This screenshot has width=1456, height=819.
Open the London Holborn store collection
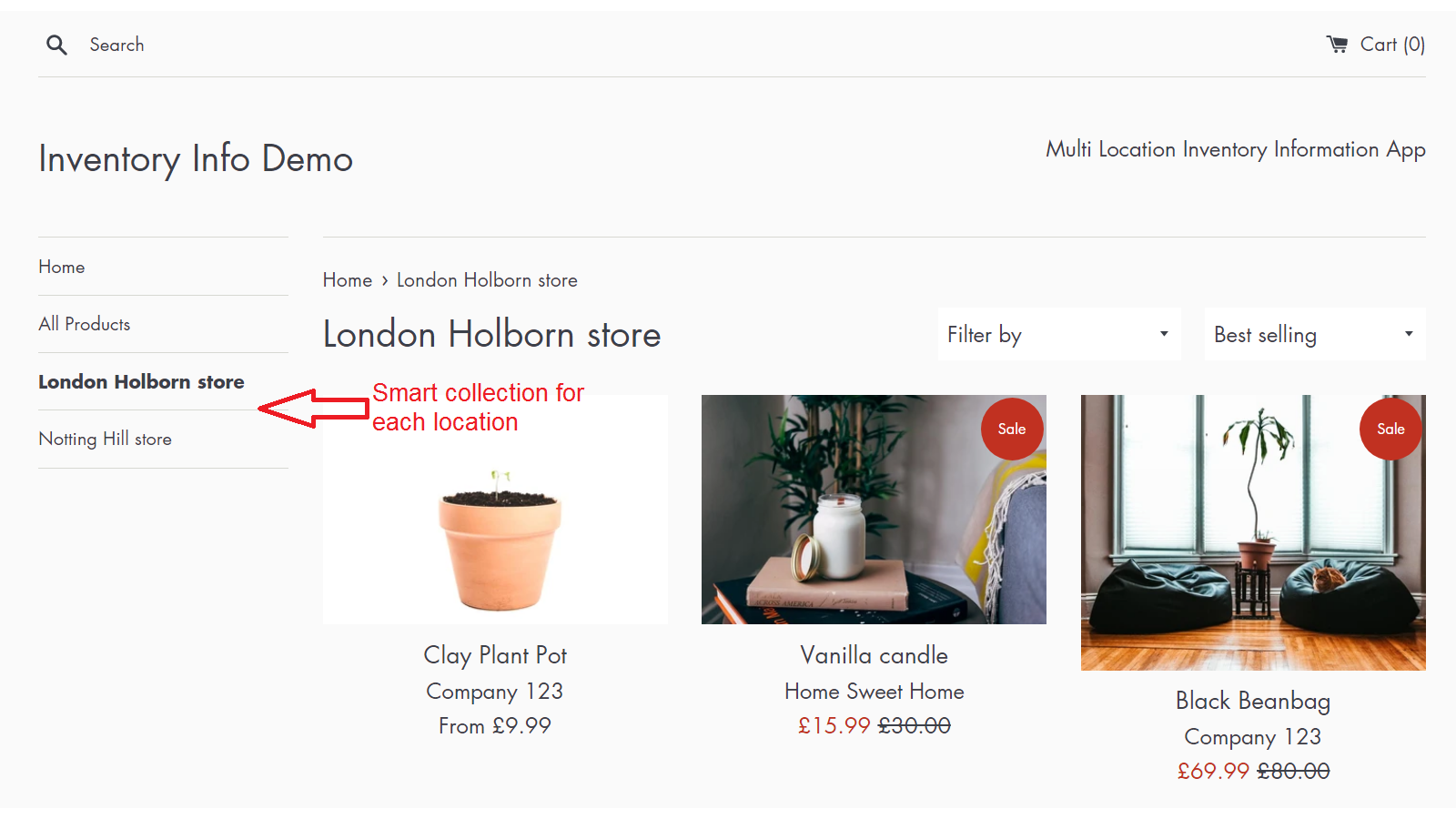[141, 381]
